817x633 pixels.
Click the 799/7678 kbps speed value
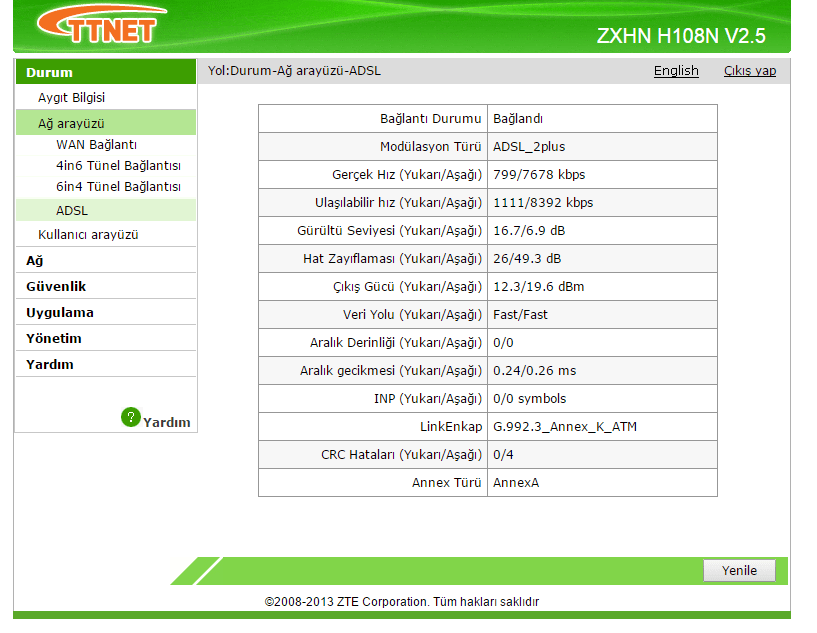(539, 175)
